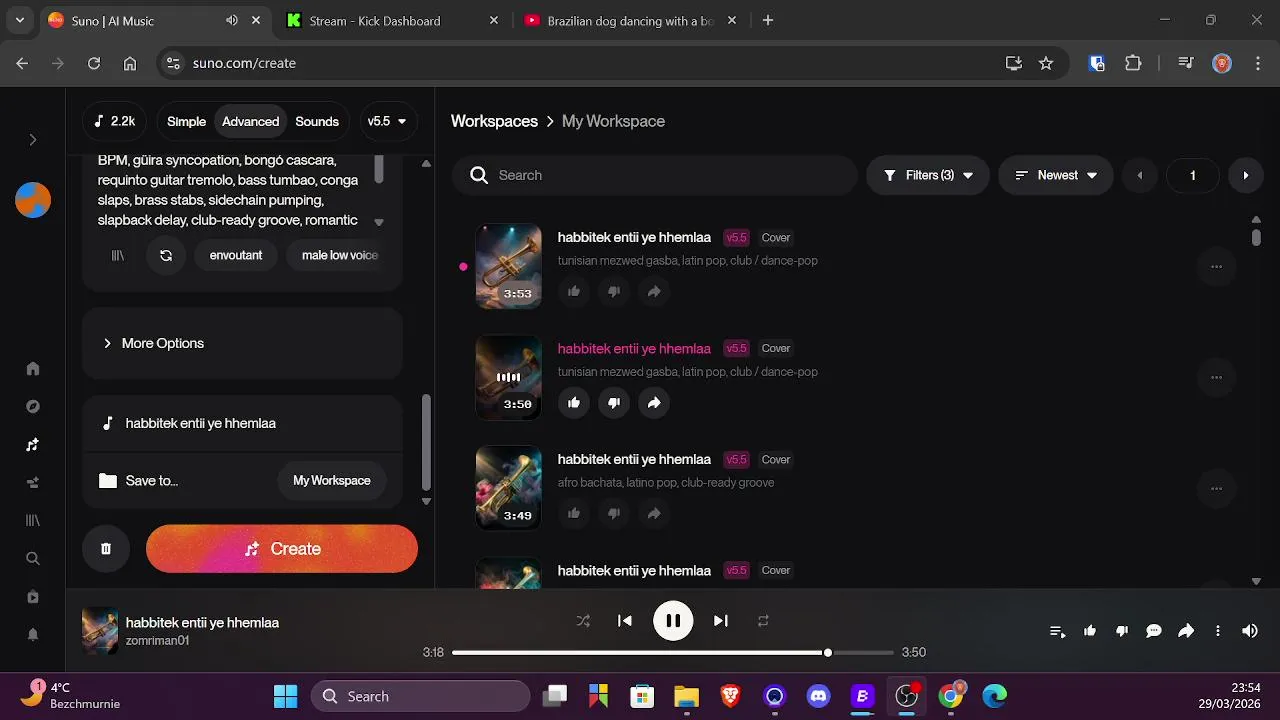This screenshot has width=1280, height=720.
Task: Switch to Advanced mode
Action: click(x=250, y=121)
